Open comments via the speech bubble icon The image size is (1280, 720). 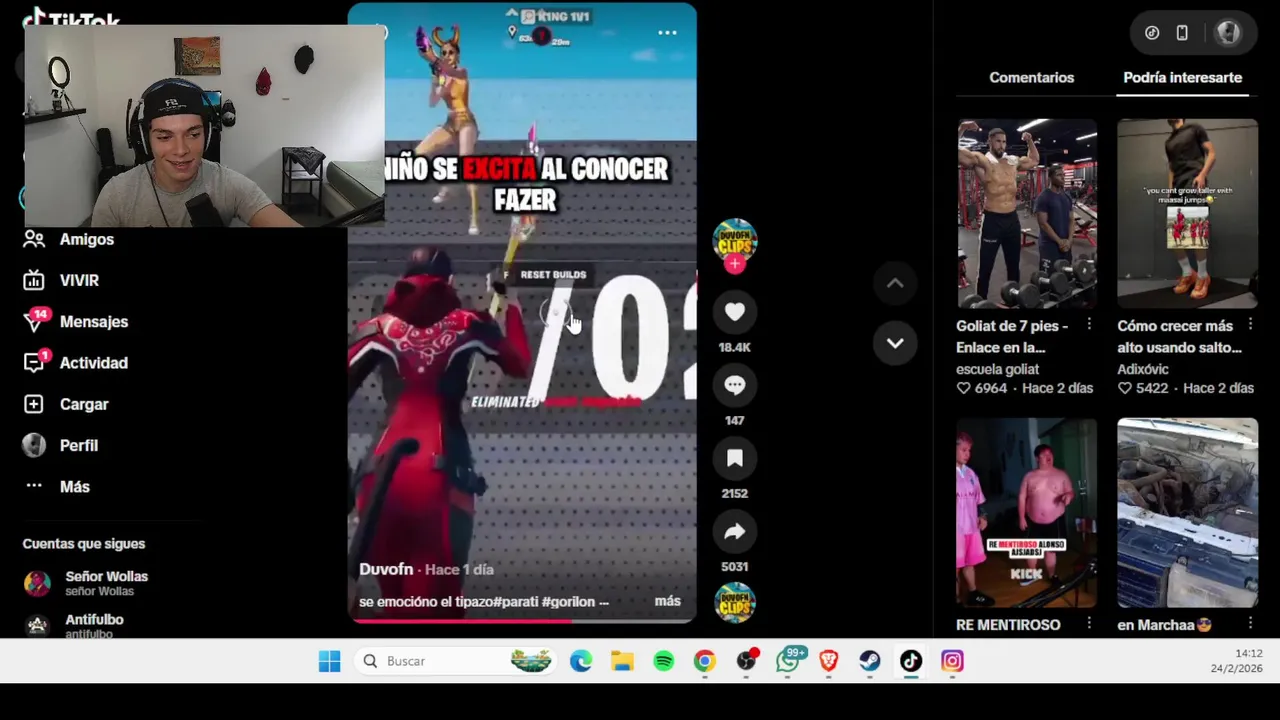click(x=734, y=385)
